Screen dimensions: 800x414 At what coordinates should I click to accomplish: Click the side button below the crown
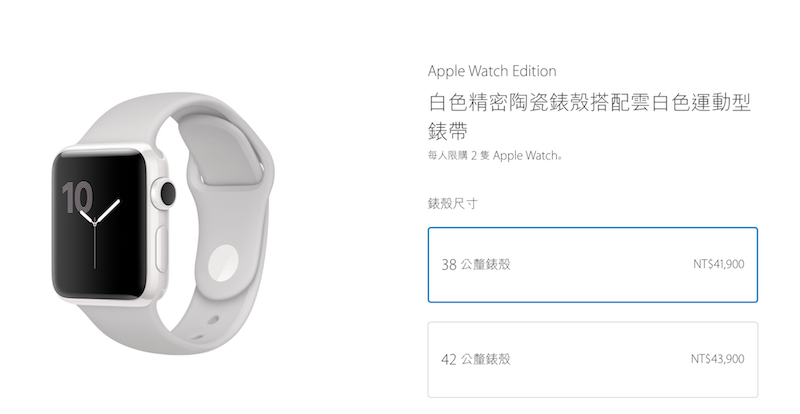coord(162,249)
